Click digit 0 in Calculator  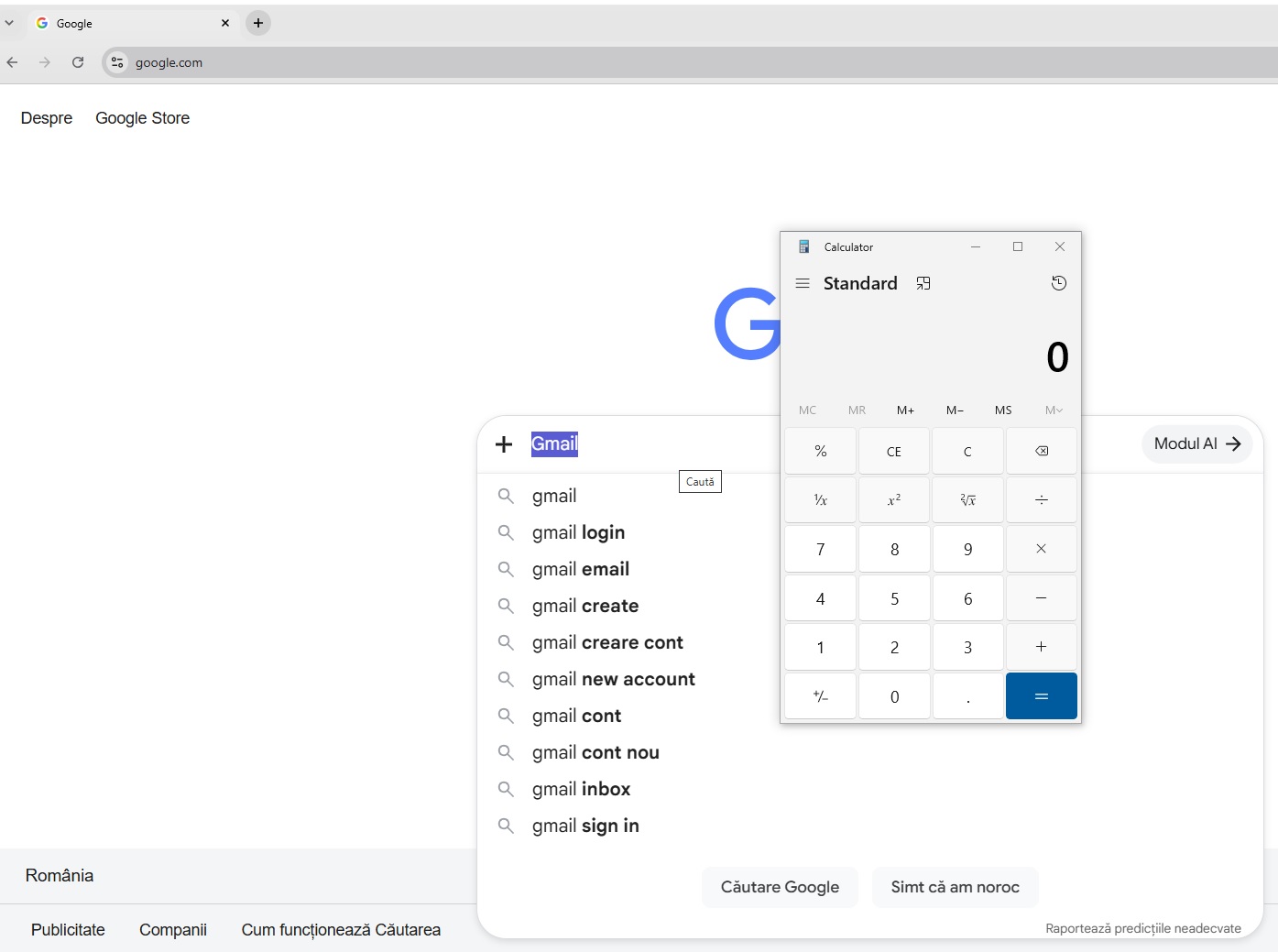894,696
